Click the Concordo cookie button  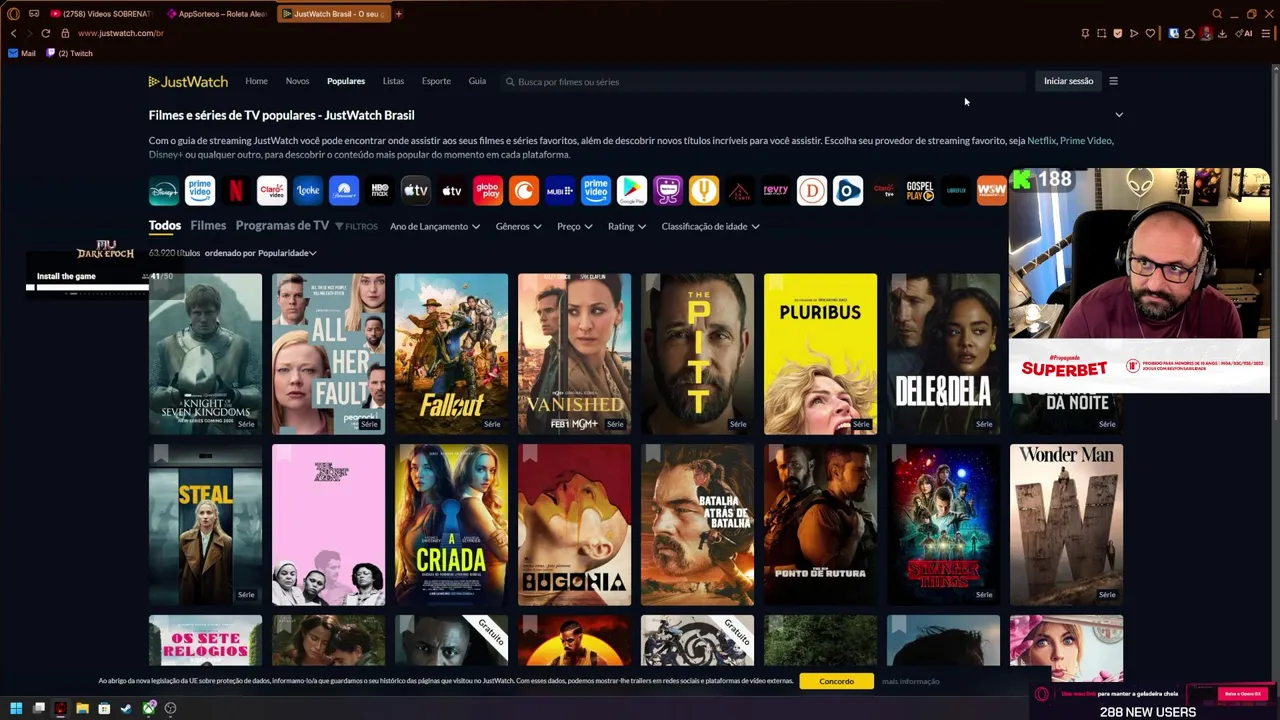836,681
